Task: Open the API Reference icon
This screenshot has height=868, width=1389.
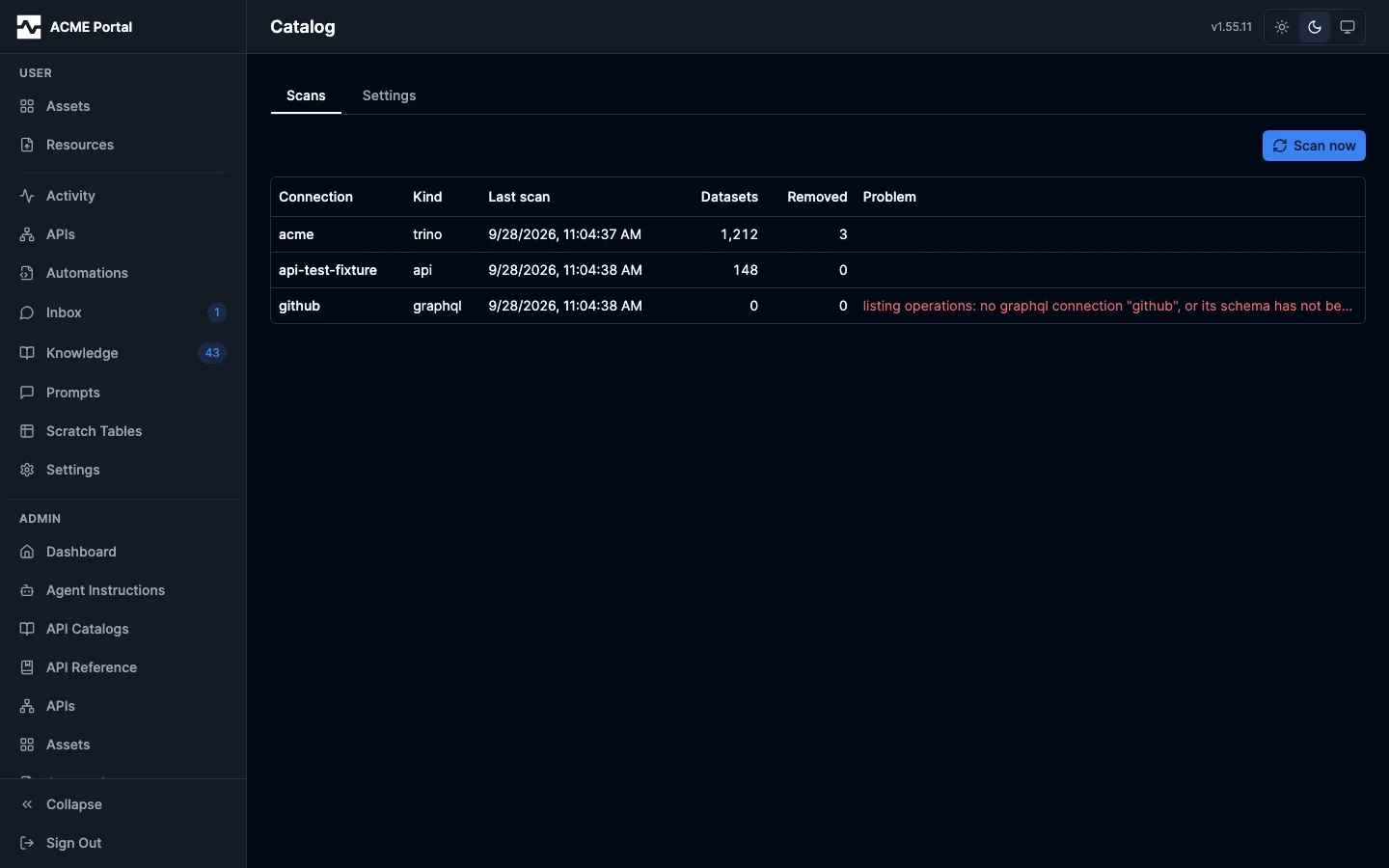Action: point(27,667)
